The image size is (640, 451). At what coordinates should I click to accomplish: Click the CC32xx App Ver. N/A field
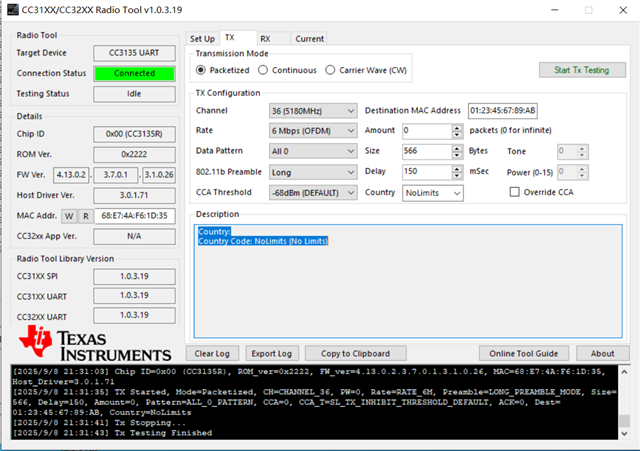[x=134, y=236]
